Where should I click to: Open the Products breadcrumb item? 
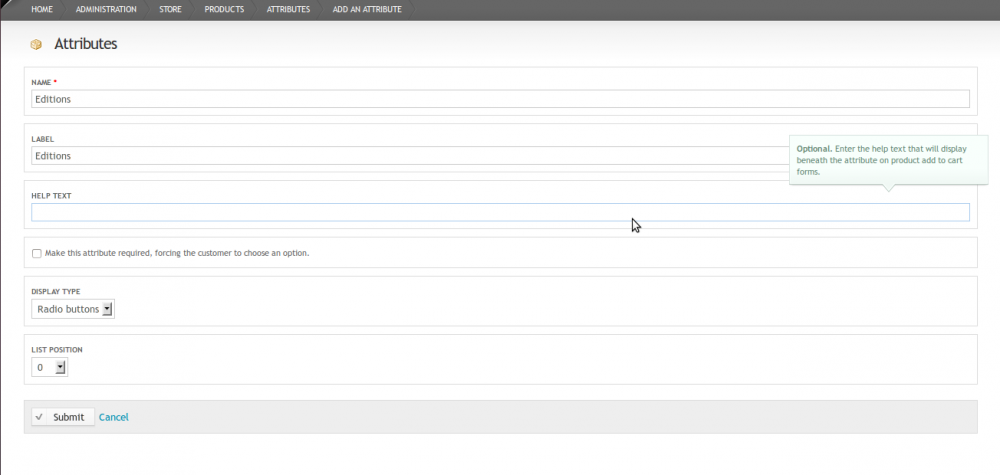224,9
